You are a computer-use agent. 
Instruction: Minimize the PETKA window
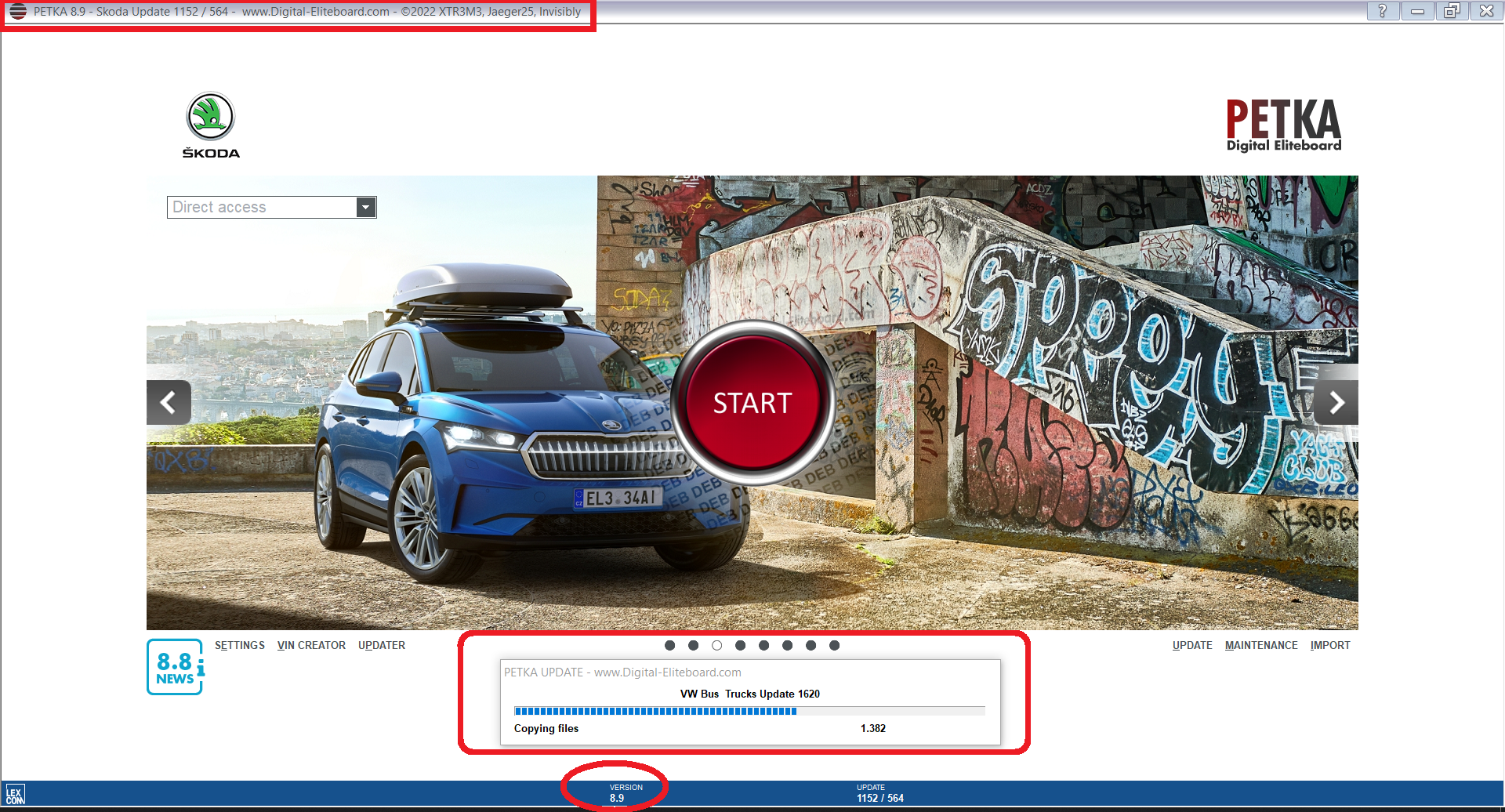pyautogui.click(x=1417, y=11)
